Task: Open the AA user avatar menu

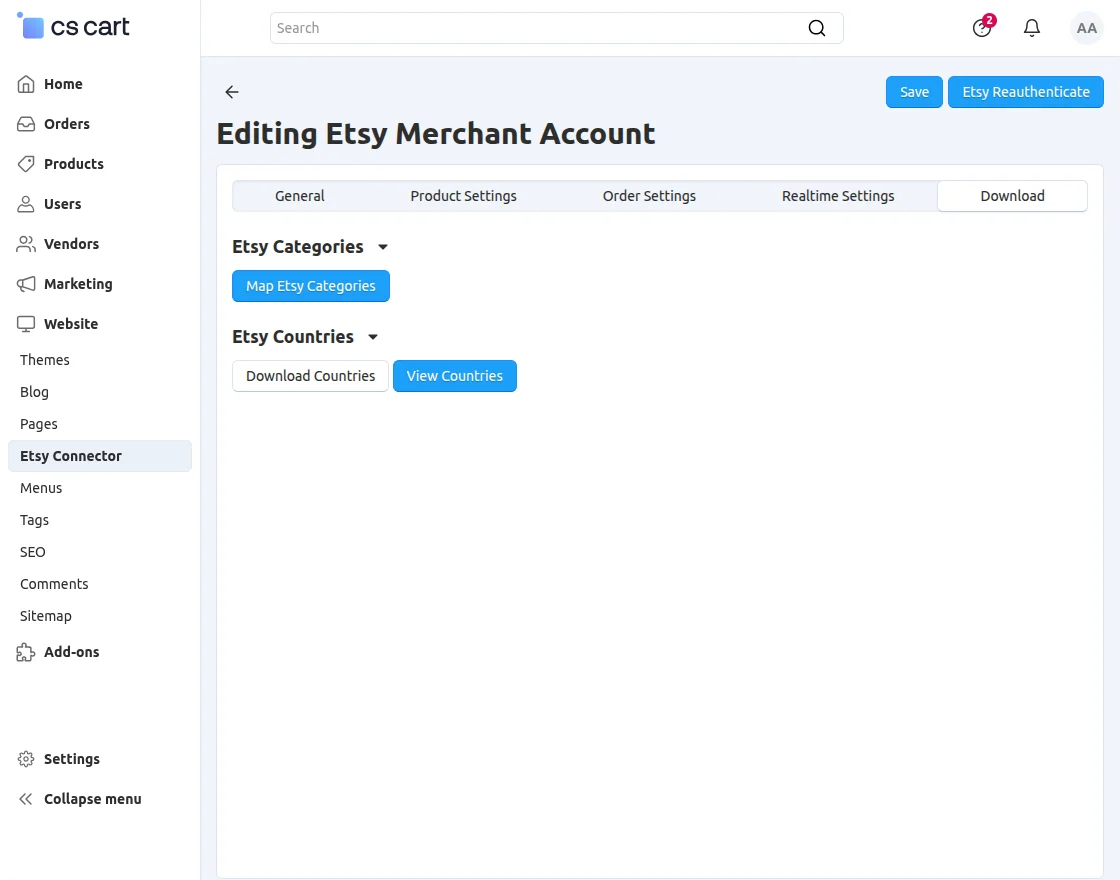Action: click(x=1086, y=28)
